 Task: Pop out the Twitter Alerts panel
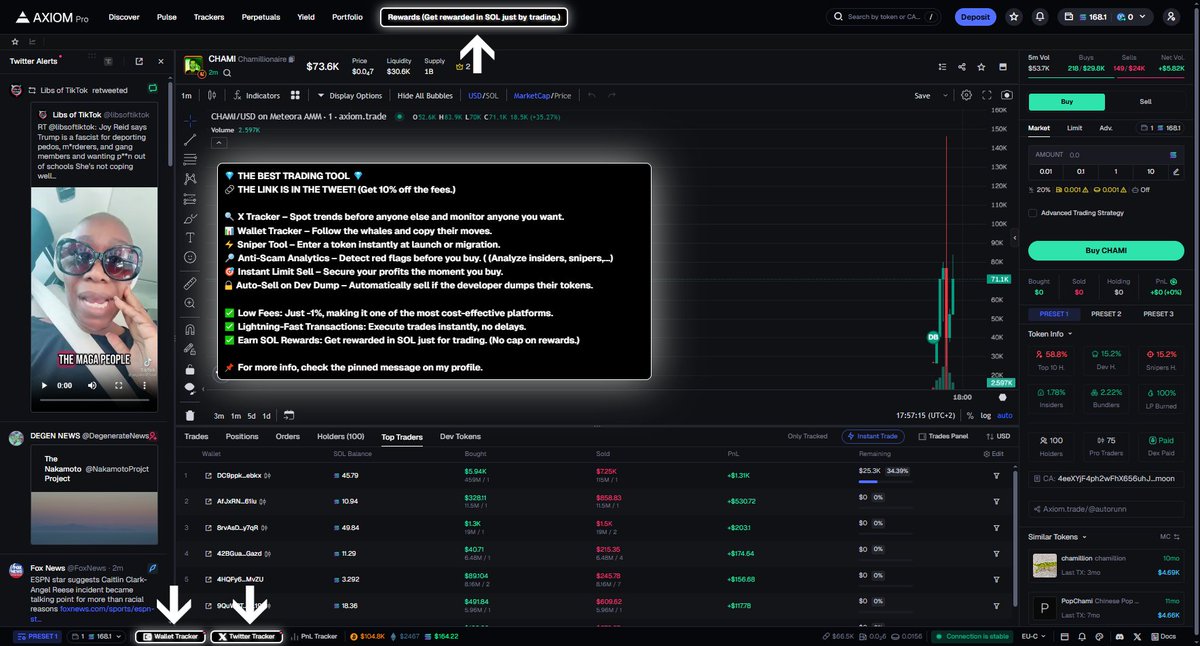(x=138, y=62)
